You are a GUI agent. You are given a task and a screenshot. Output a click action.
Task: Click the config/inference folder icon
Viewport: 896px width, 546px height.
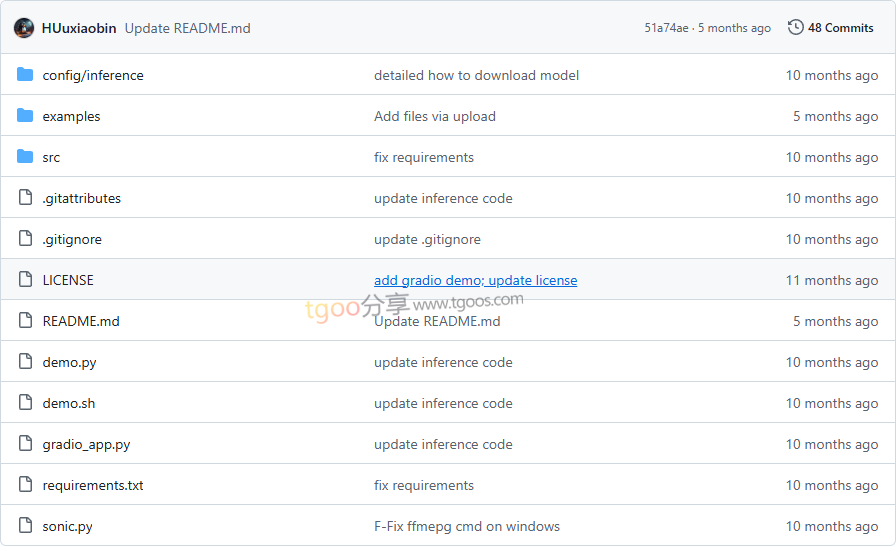click(x=25, y=75)
